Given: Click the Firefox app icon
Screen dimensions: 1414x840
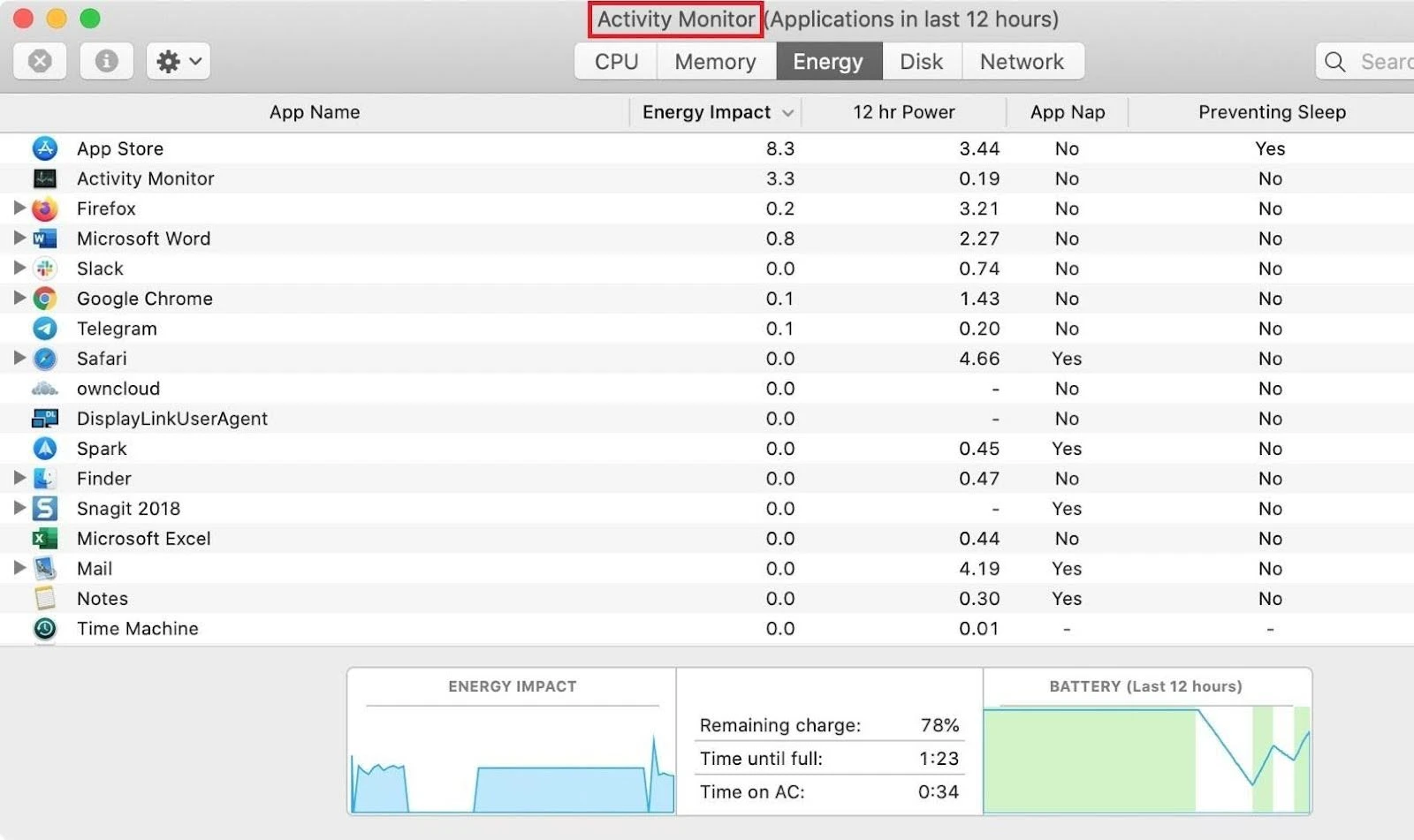Looking at the screenshot, I should [x=44, y=208].
